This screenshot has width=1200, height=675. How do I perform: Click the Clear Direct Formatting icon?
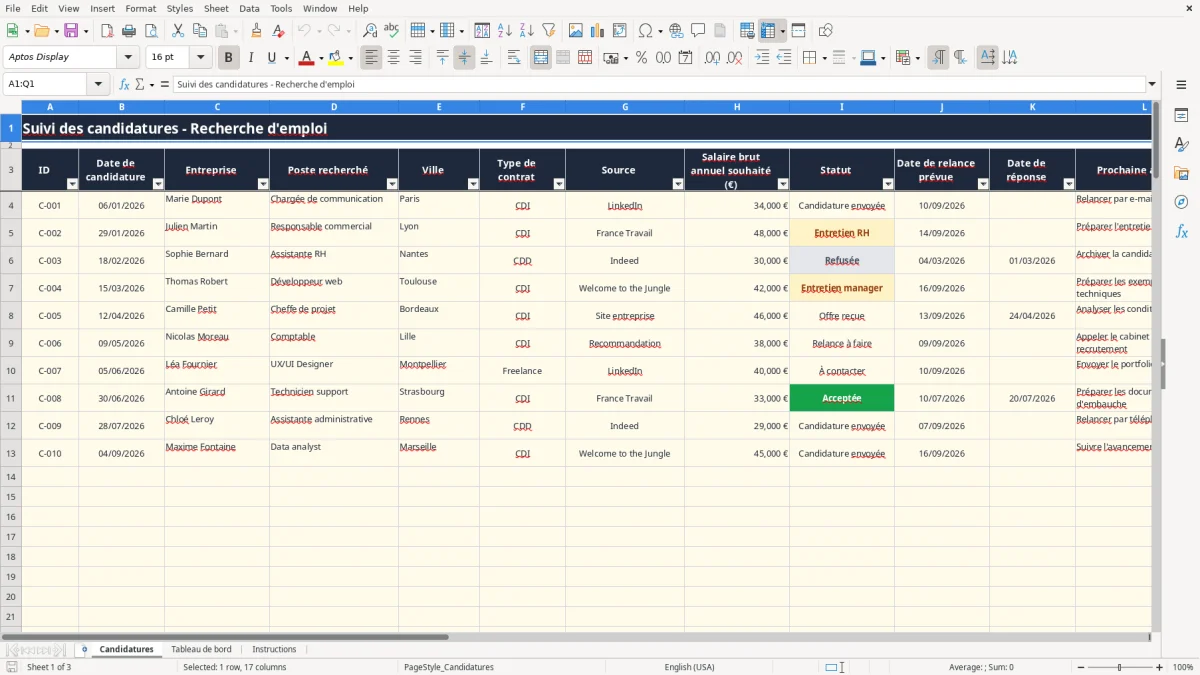[x=278, y=31]
